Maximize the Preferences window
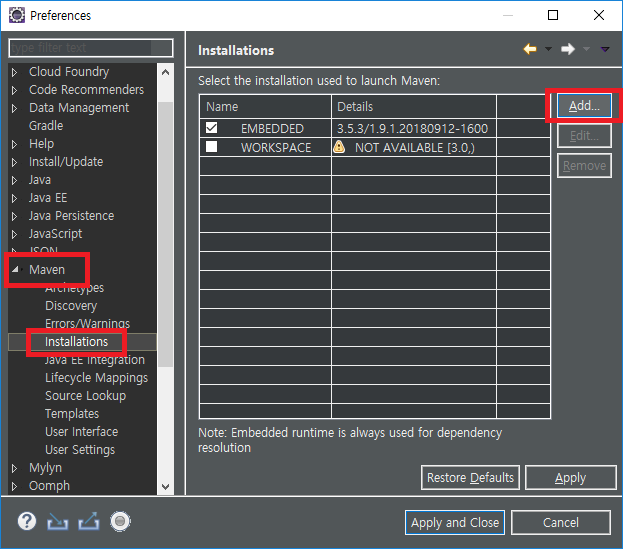The width and height of the screenshot is (623, 549). (553, 15)
